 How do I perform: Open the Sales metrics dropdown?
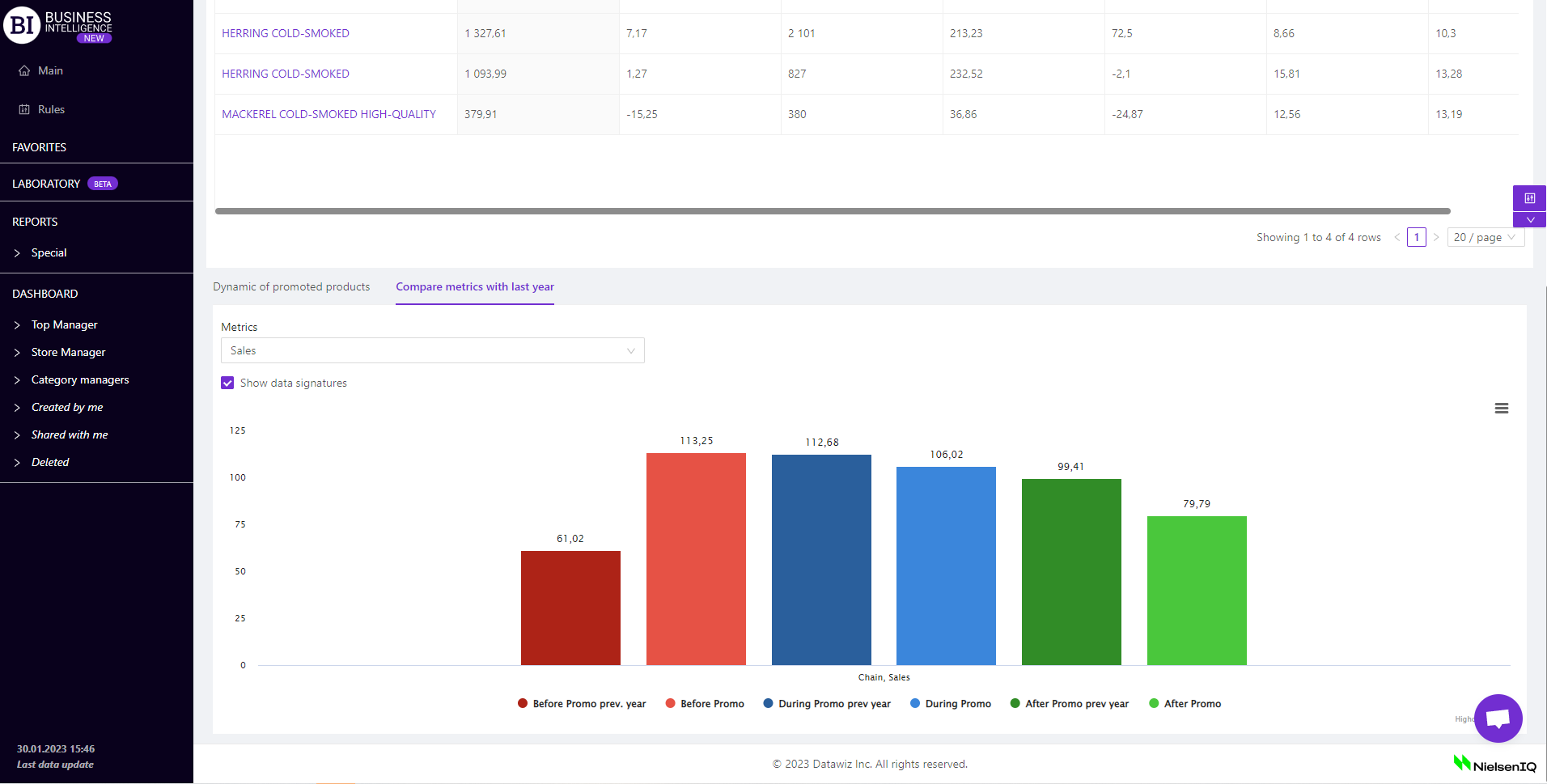coord(432,350)
